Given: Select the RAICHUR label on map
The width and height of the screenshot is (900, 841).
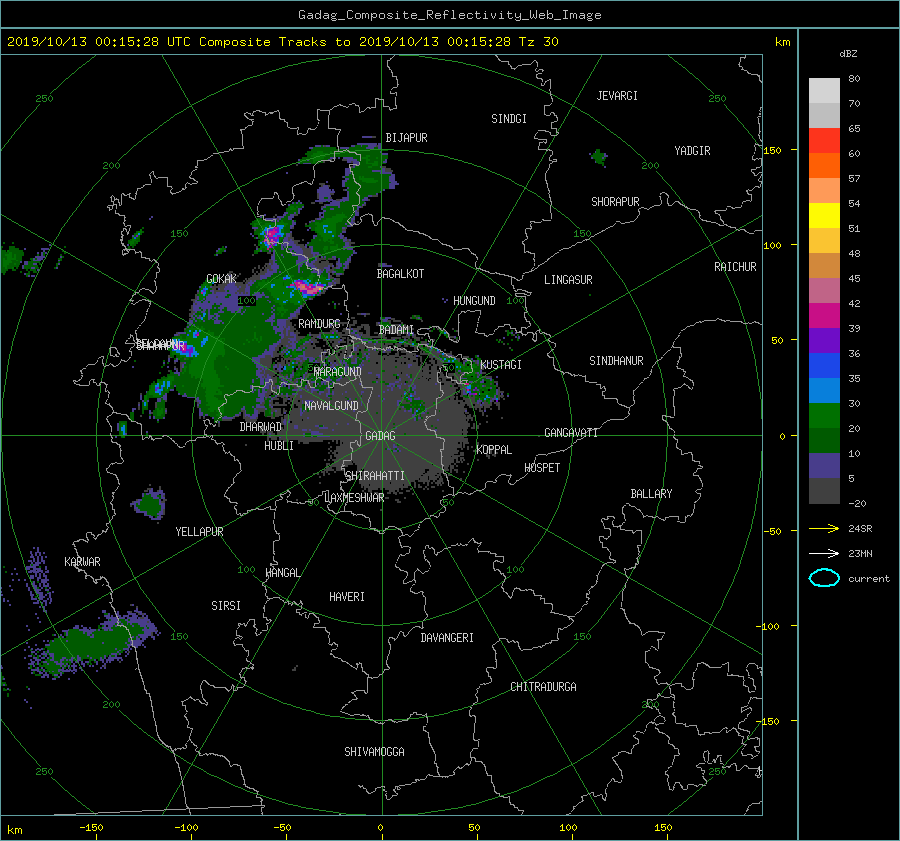Looking at the screenshot, I should (735, 267).
